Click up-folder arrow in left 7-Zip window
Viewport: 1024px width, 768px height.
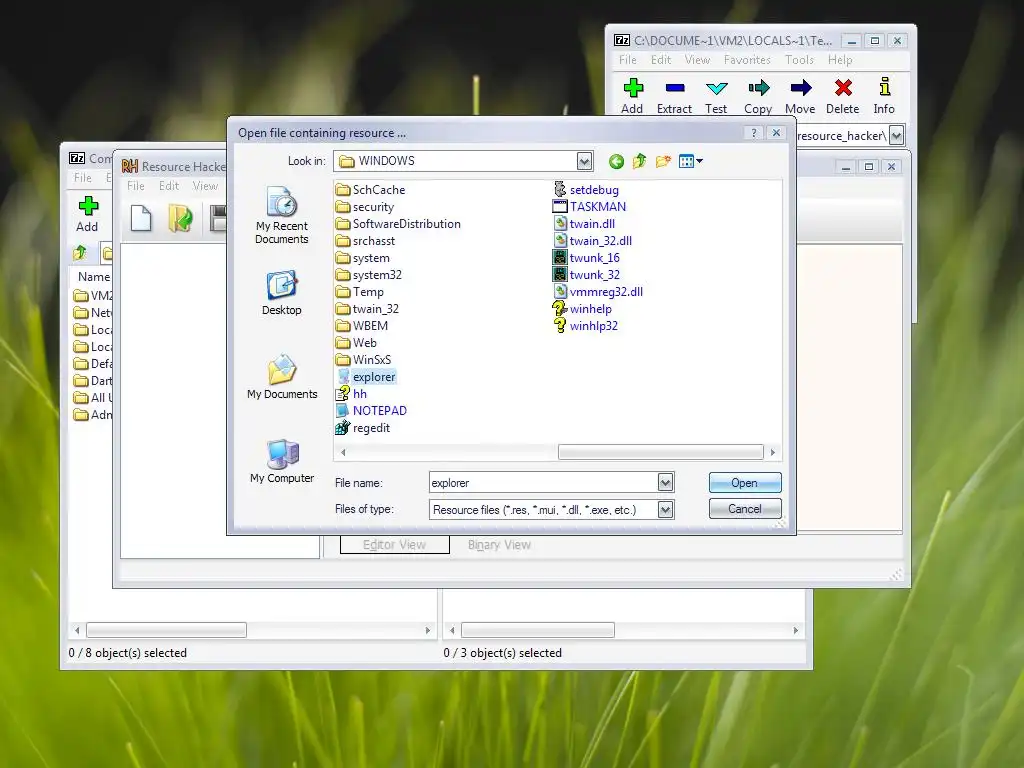[80, 253]
